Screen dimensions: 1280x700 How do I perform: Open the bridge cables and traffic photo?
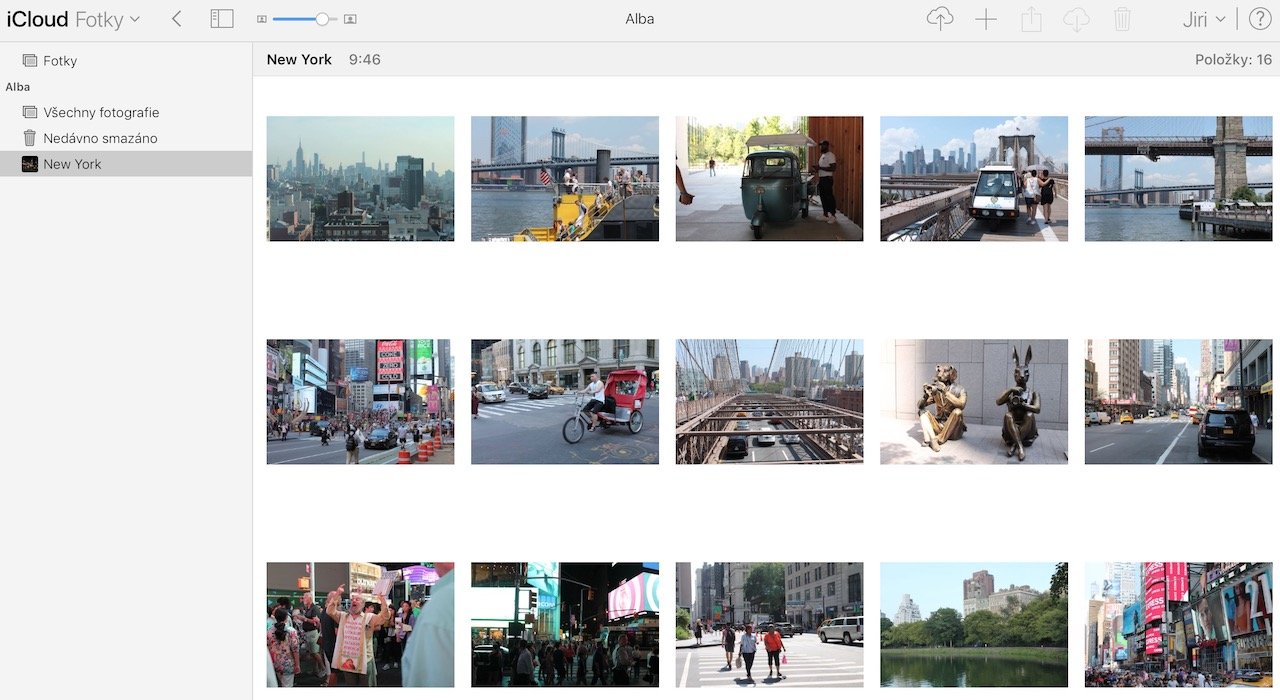(769, 402)
